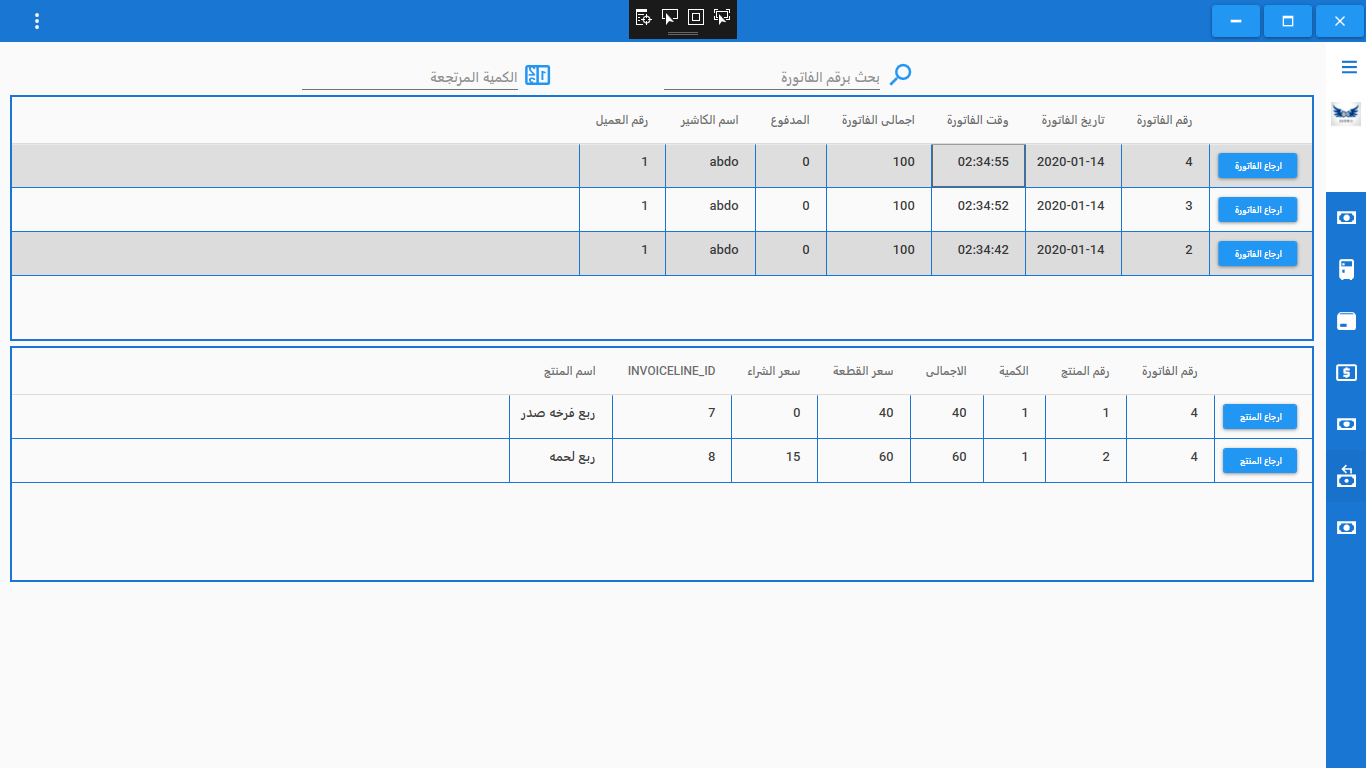Select INVOICELINE_ID cell 8
The height and width of the screenshot is (768, 1366).
pyautogui.click(x=672, y=460)
